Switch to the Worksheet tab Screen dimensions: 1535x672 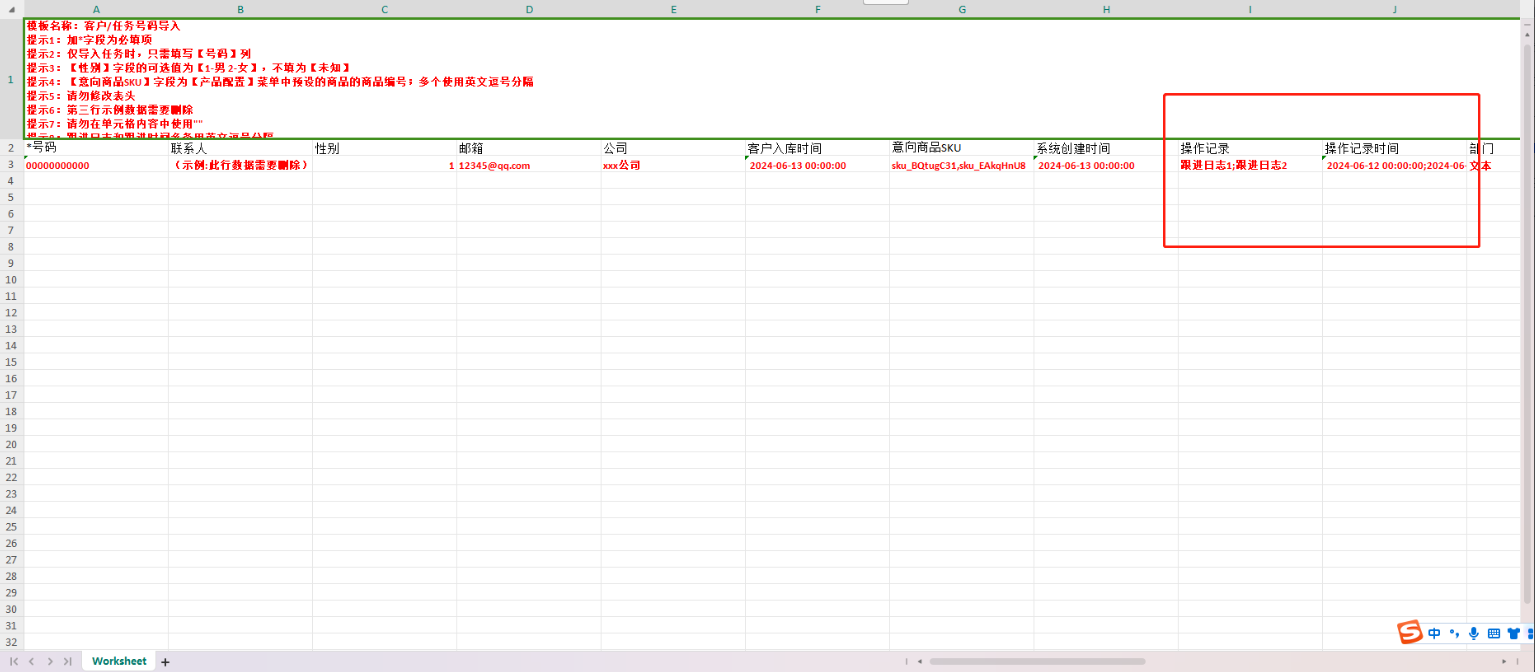pyautogui.click(x=118, y=662)
